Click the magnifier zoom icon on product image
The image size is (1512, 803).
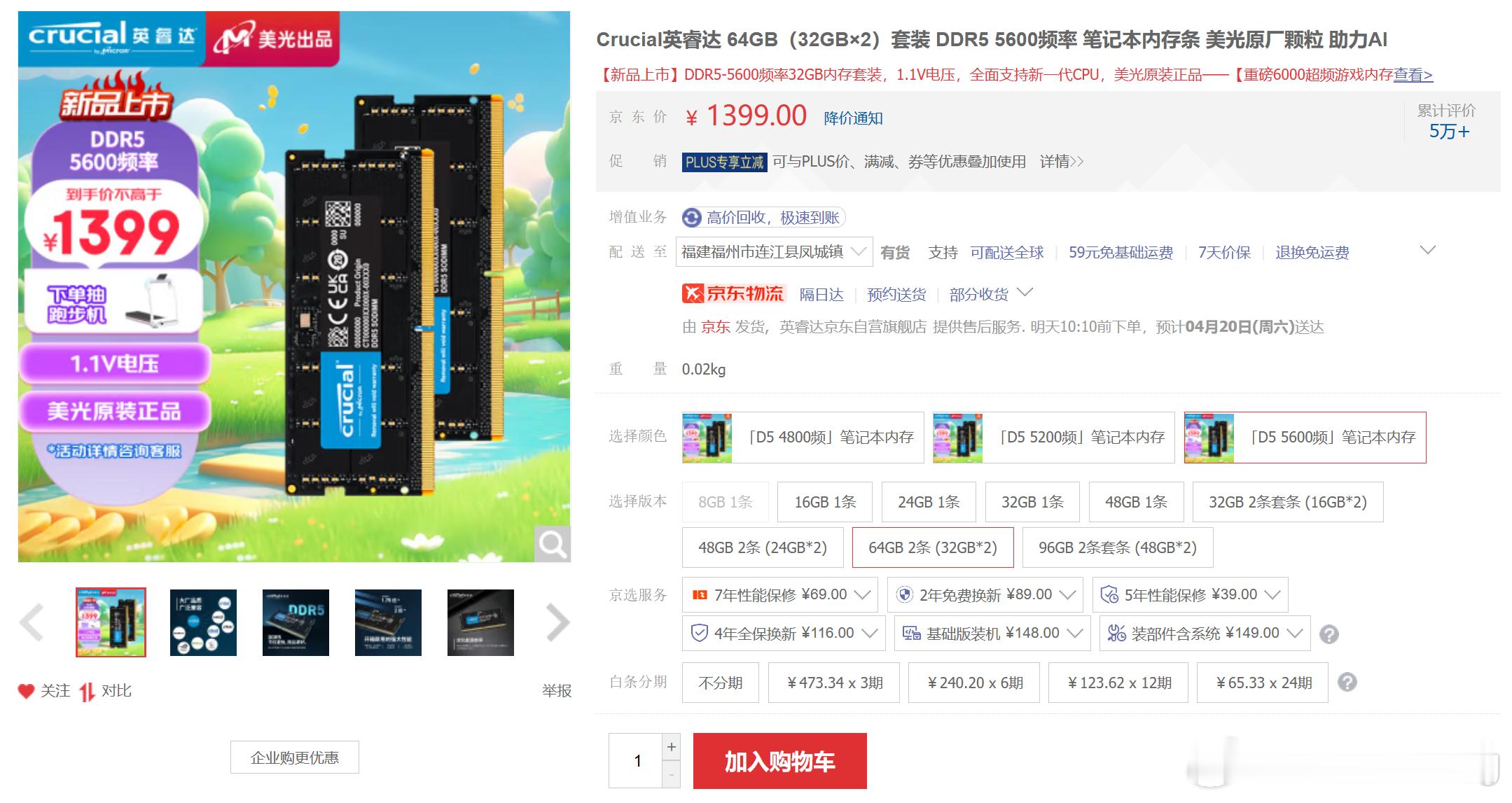tap(552, 544)
